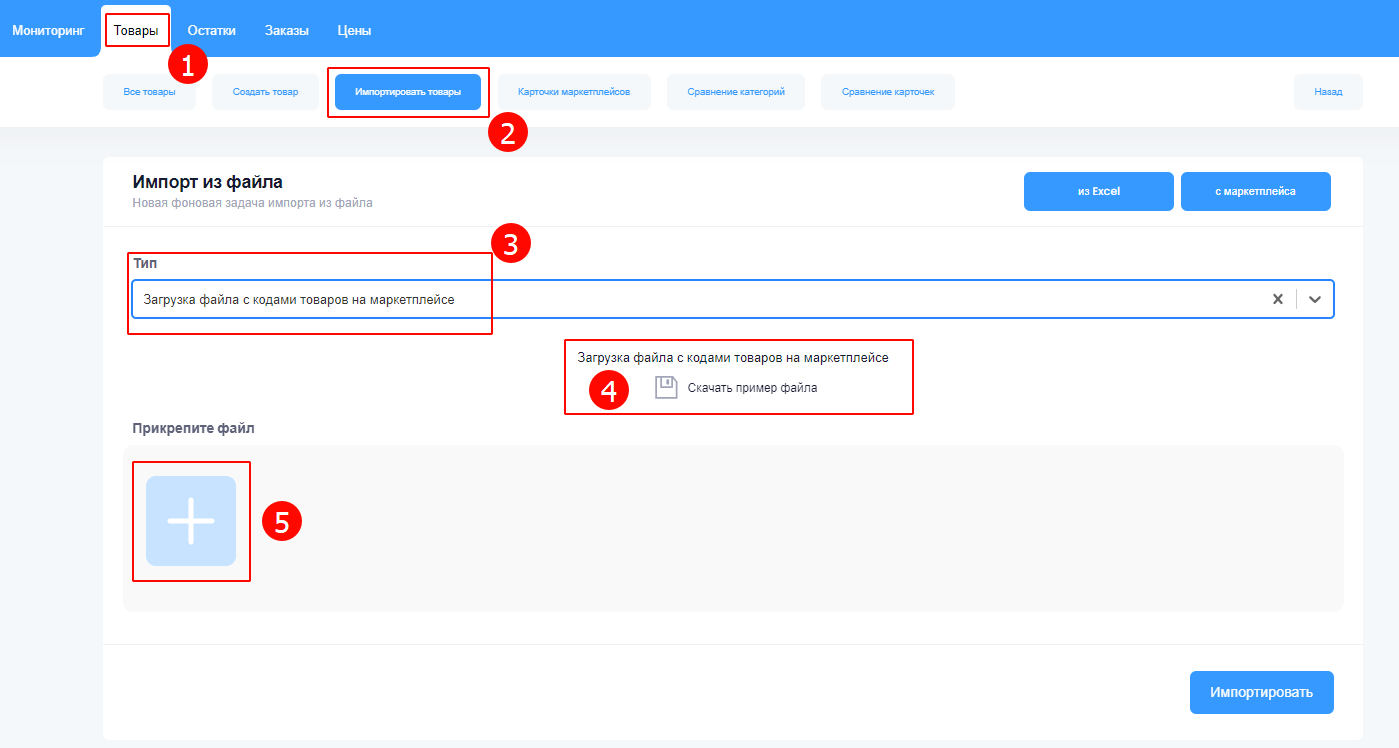Choose import из Excel button
The width and height of the screenshot is (1399, 748).
point(1098,191)
